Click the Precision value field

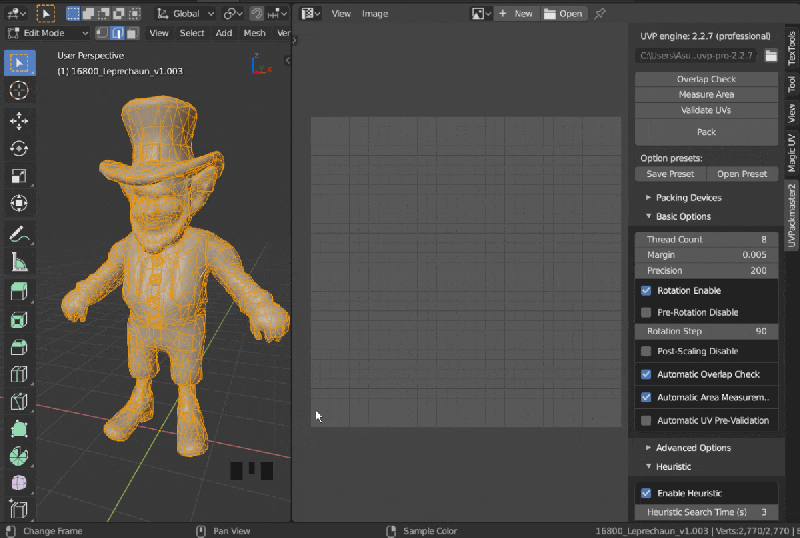(706, 271)
